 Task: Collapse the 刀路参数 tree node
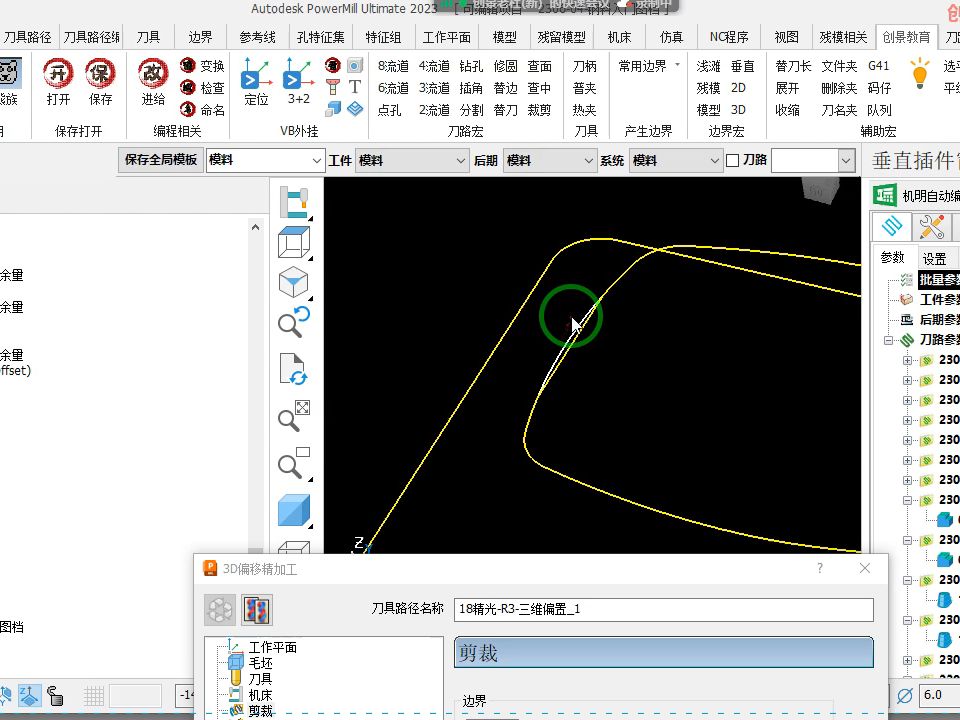888,340
